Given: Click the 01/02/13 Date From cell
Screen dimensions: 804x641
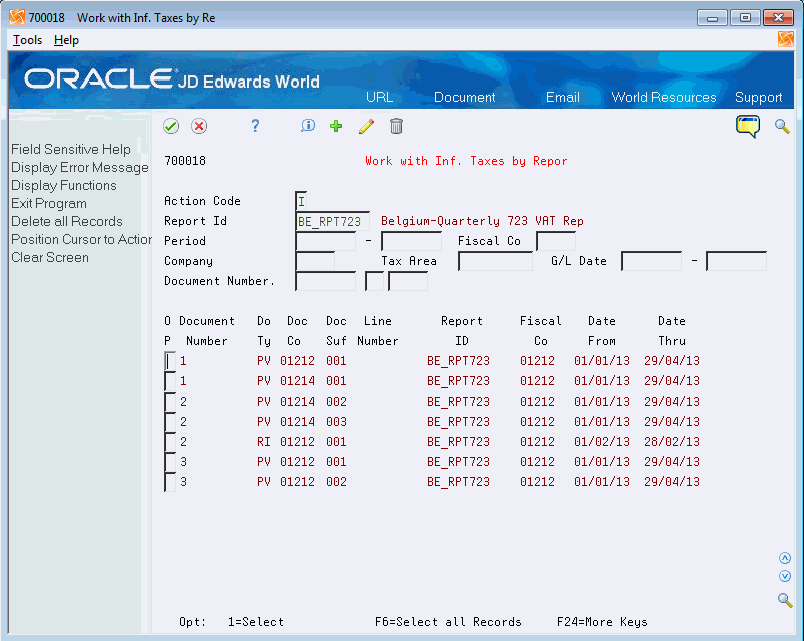Looking at the screenshot, I should (602, 442).
